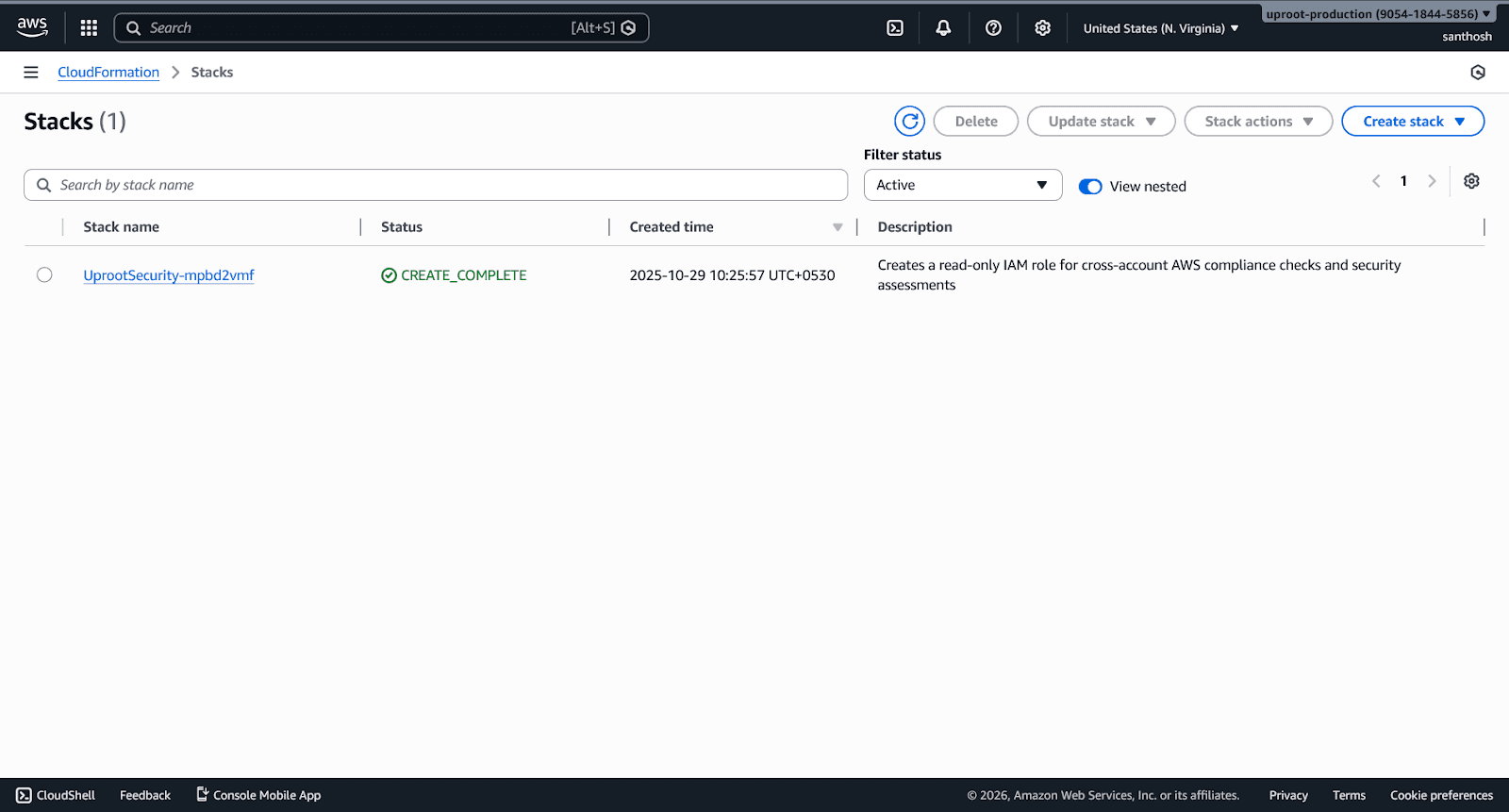Go to CloudFormation breadcrumb link
The width and height of the screenshot is (1509, 812).
tap(108, 73)
